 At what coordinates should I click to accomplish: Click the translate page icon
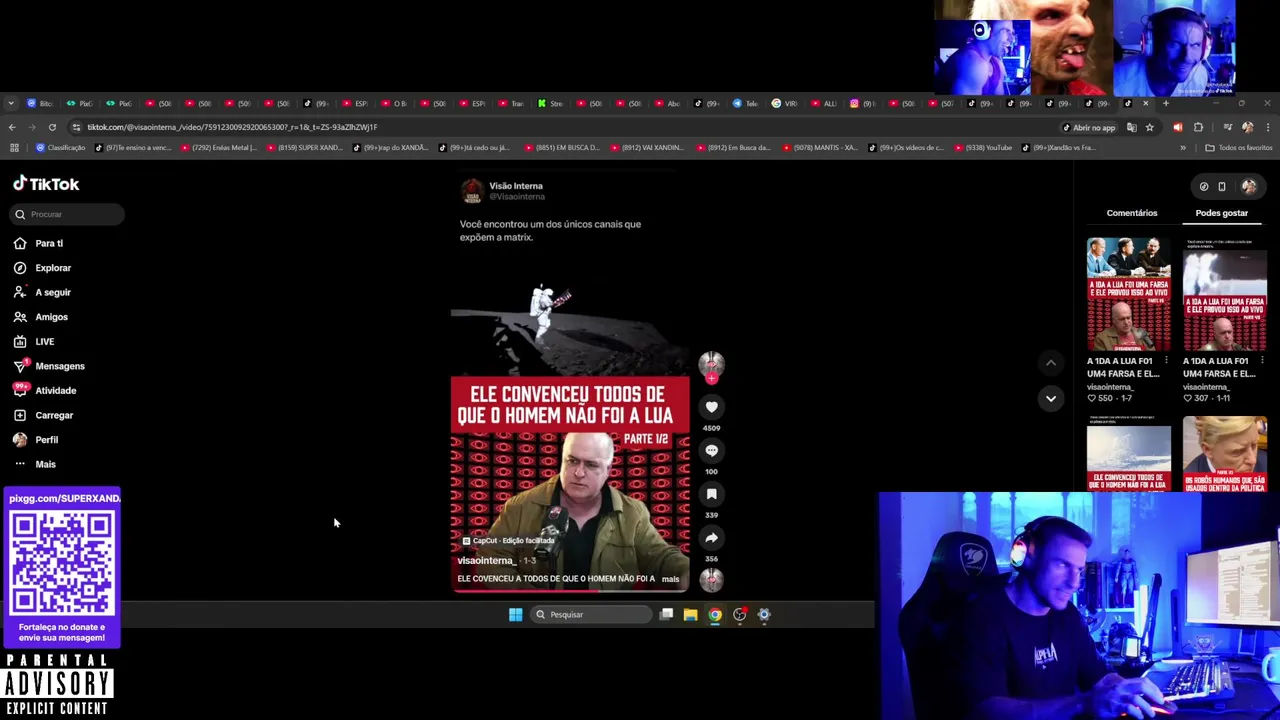pyautogui.click(x=1131, y=127)
